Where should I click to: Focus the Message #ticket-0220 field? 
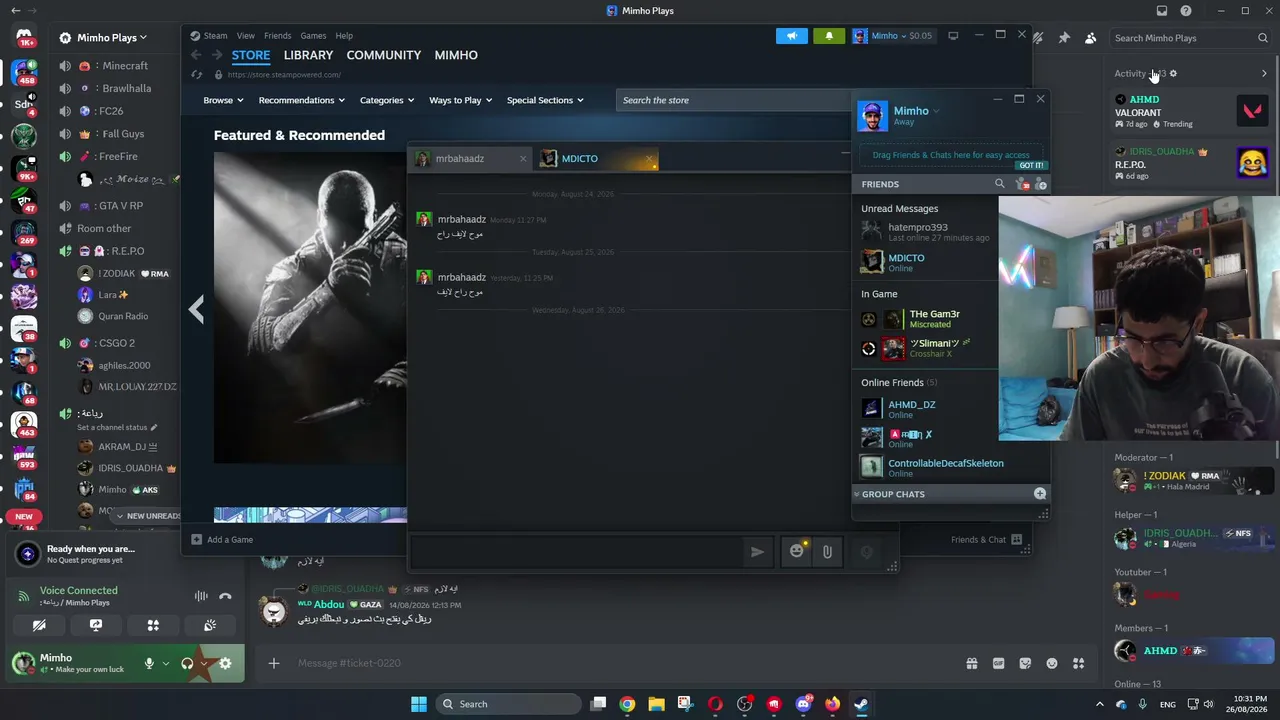[x=620, y=663]
